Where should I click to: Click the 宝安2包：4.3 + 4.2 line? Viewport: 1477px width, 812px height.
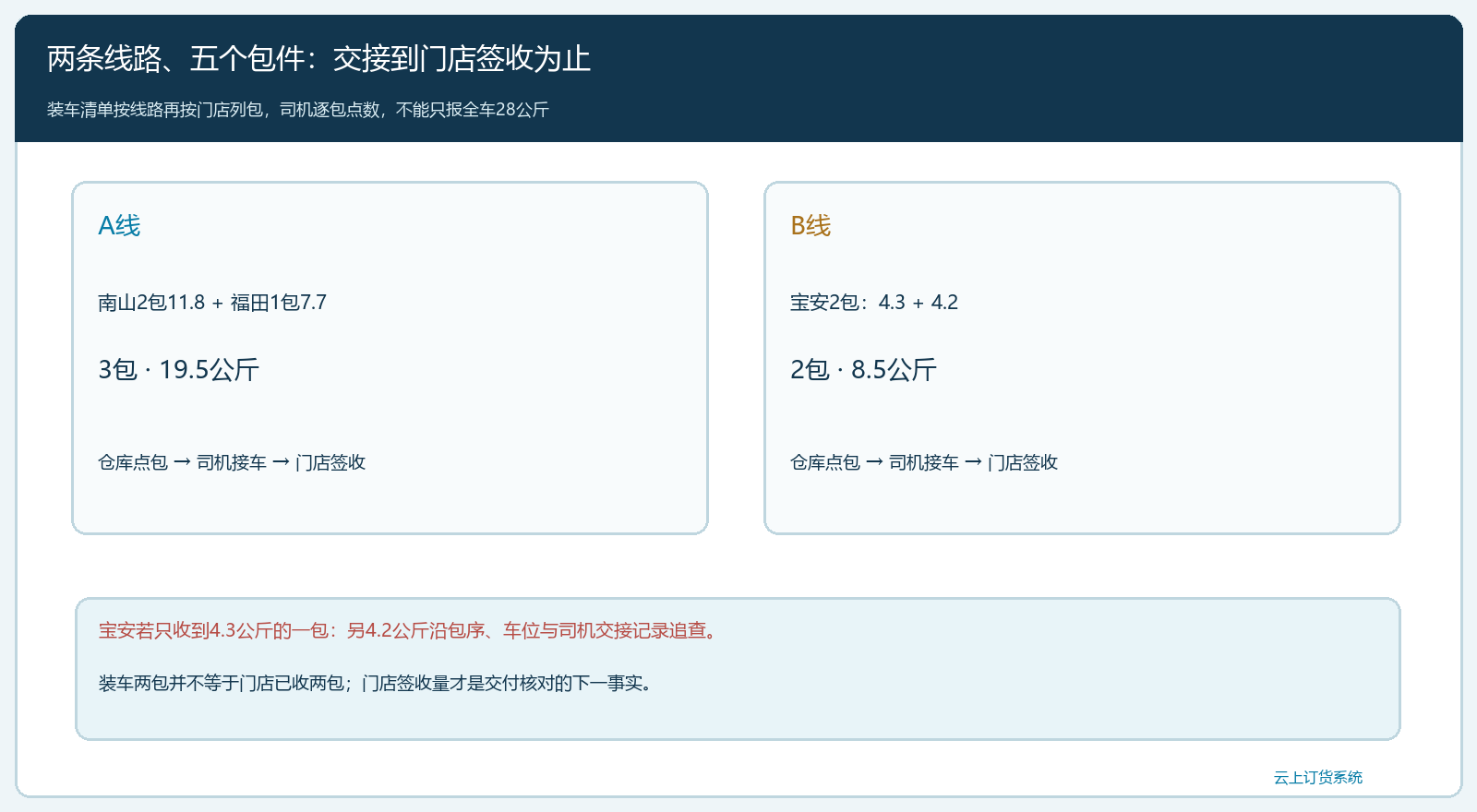[x=874, y=302]
